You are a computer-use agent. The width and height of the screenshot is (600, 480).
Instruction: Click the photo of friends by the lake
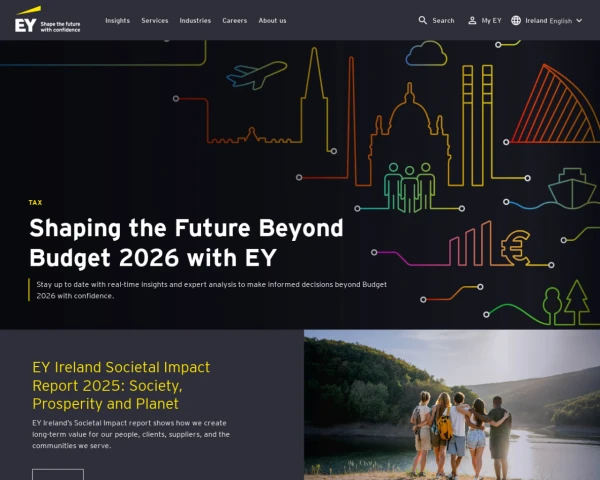(452, 405)
